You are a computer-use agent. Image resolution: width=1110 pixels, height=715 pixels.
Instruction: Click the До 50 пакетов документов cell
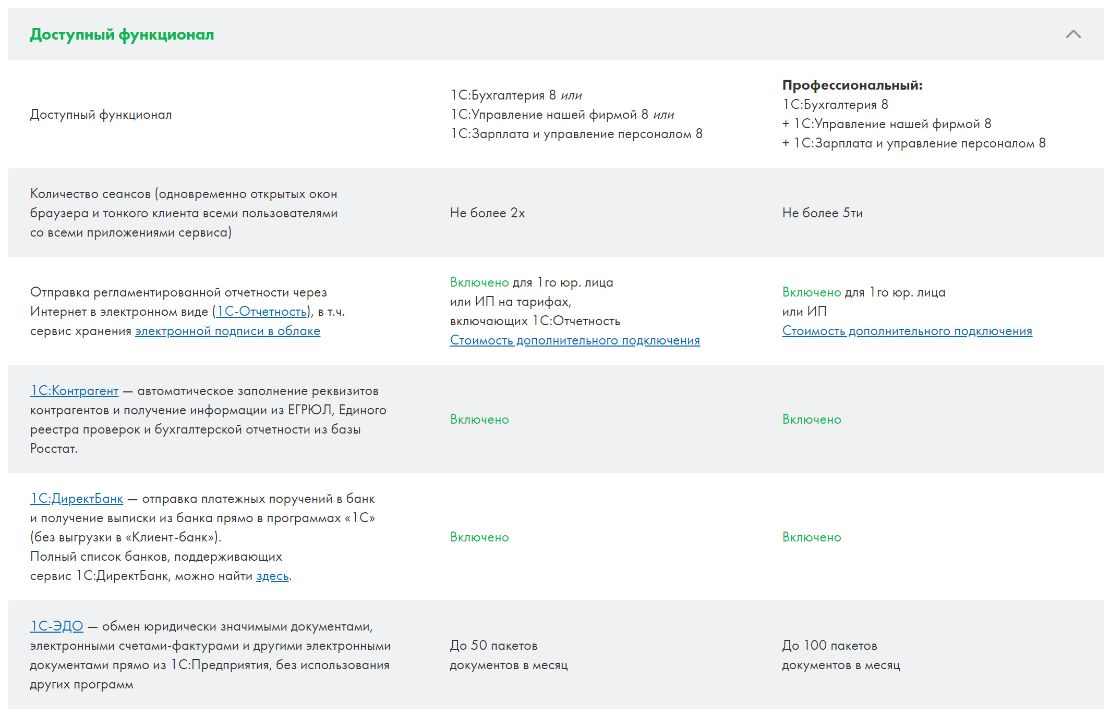point(508,655)
